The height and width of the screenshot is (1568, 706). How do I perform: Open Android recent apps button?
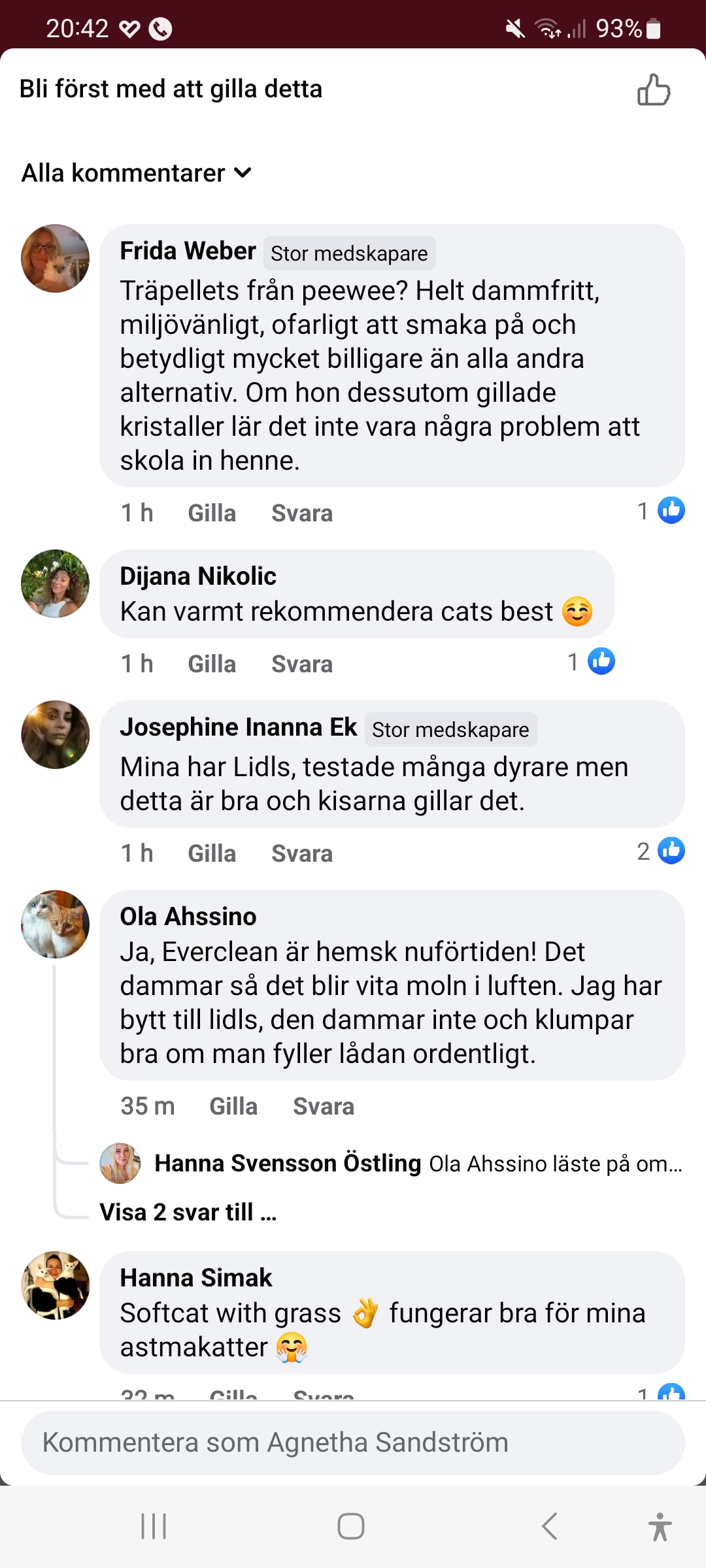(154, 1526)
